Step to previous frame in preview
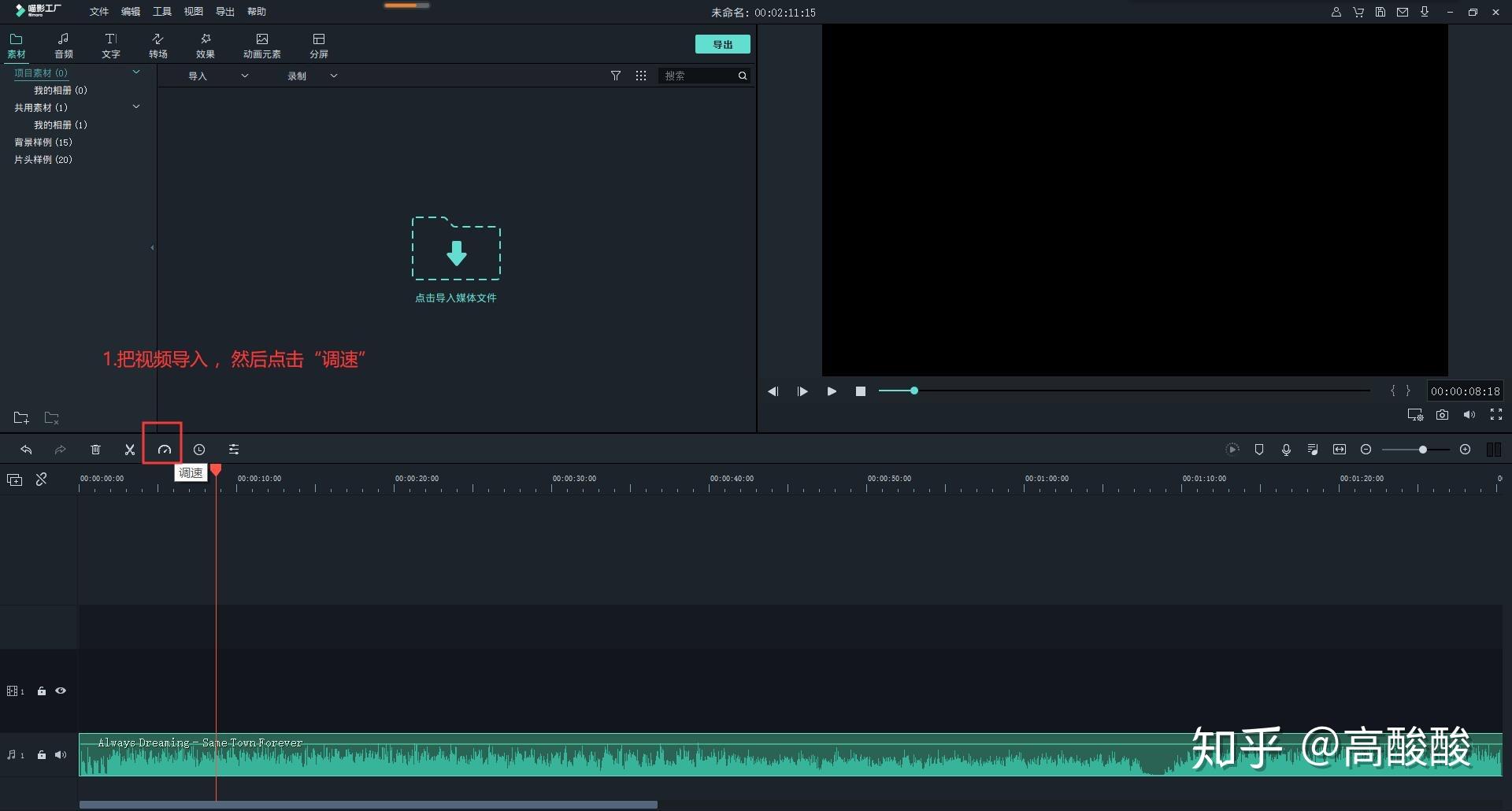The image size is (1512, 811). pos(773,391)
